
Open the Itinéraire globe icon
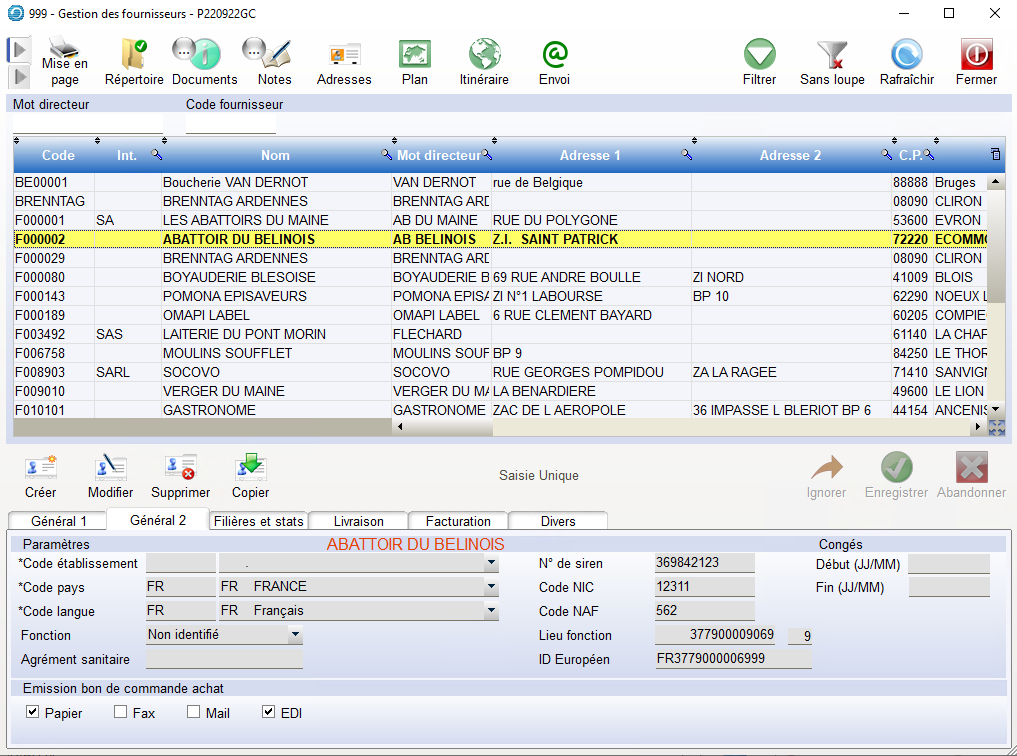[x=484, y=53]
